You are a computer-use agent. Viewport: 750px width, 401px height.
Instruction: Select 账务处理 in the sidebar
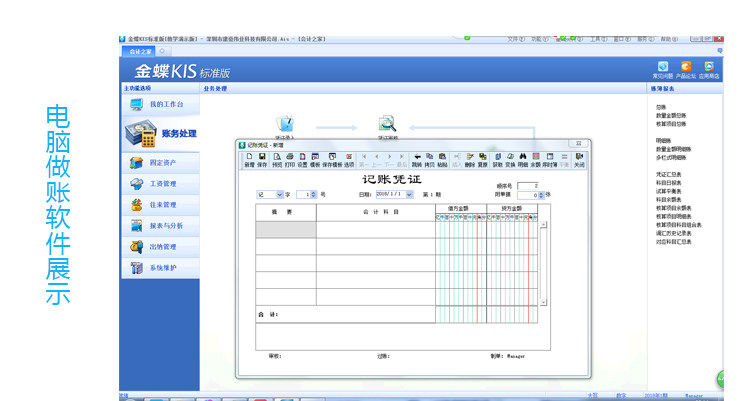160,134
